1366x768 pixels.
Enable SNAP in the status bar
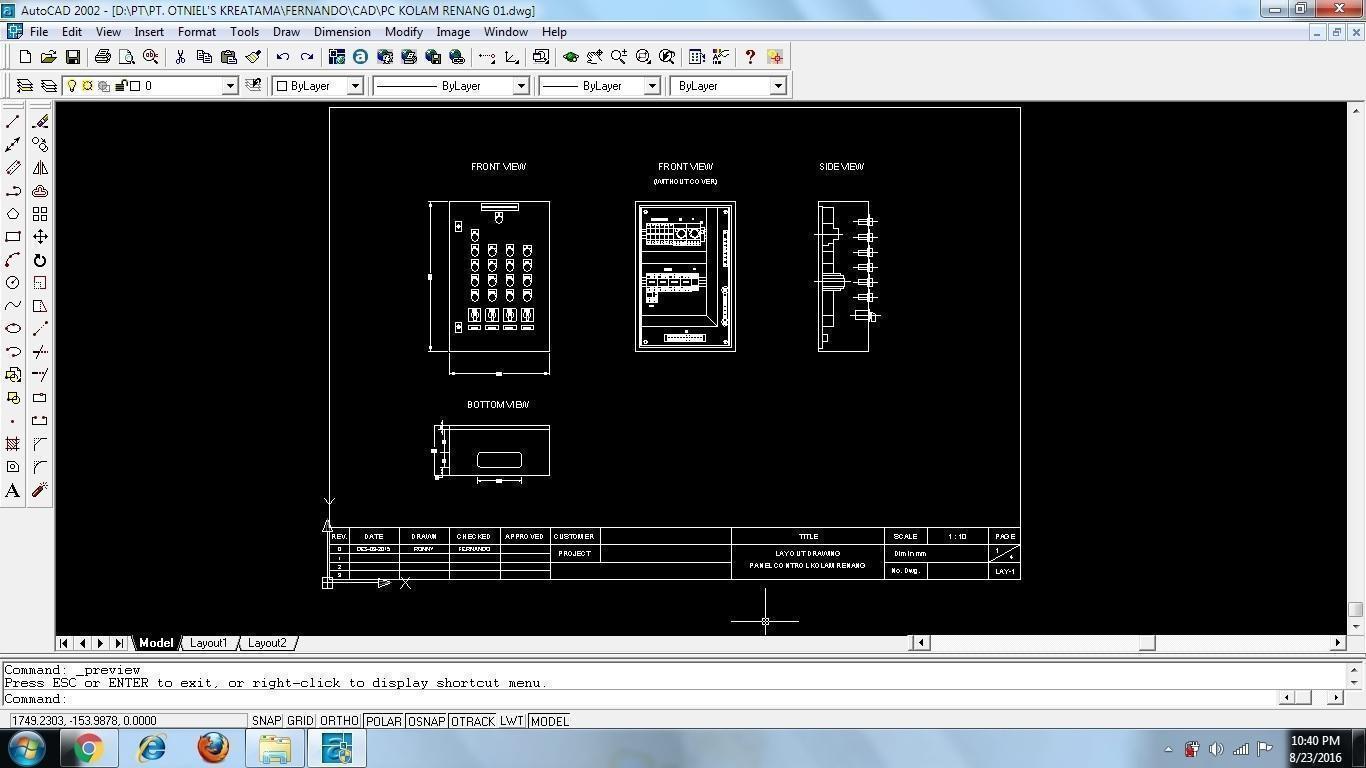click(266, 721)
